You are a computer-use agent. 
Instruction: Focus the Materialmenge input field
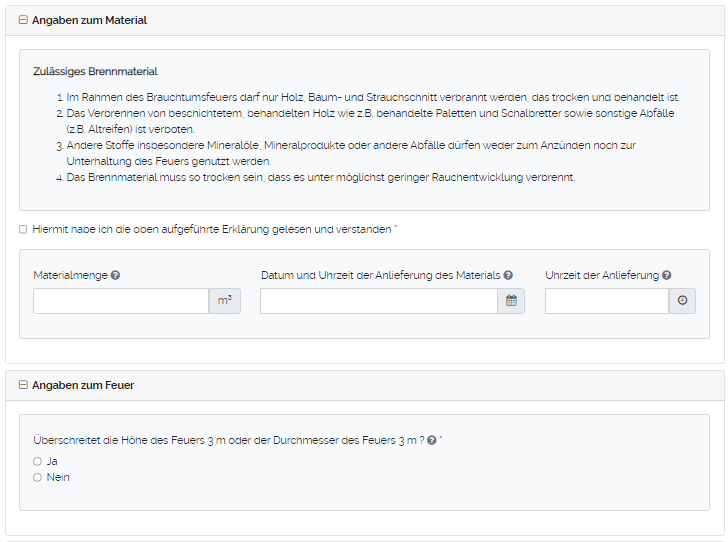pos(120,301)
